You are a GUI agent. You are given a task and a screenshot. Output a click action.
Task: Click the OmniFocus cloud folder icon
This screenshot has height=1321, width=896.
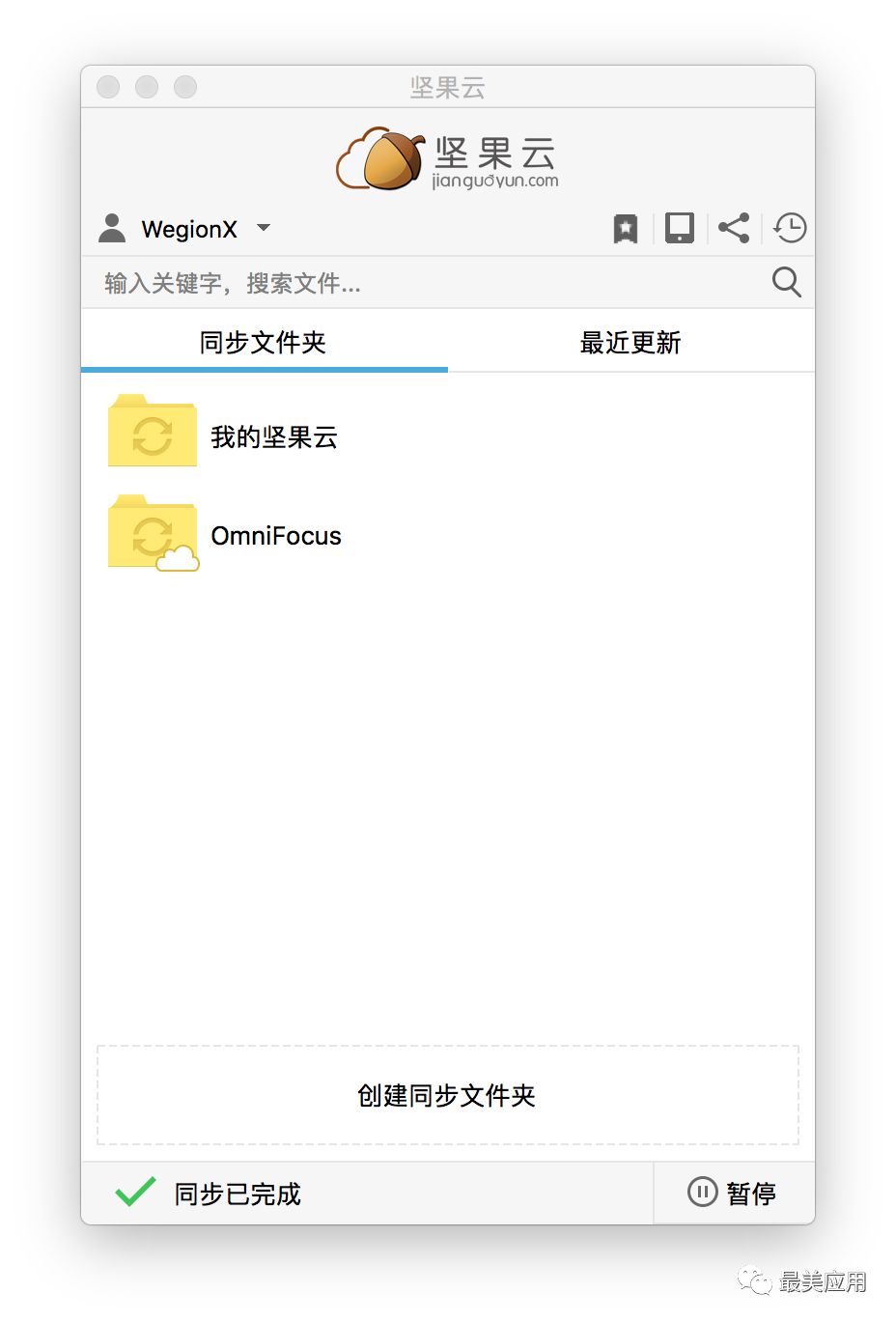click(x=153, y=533)
